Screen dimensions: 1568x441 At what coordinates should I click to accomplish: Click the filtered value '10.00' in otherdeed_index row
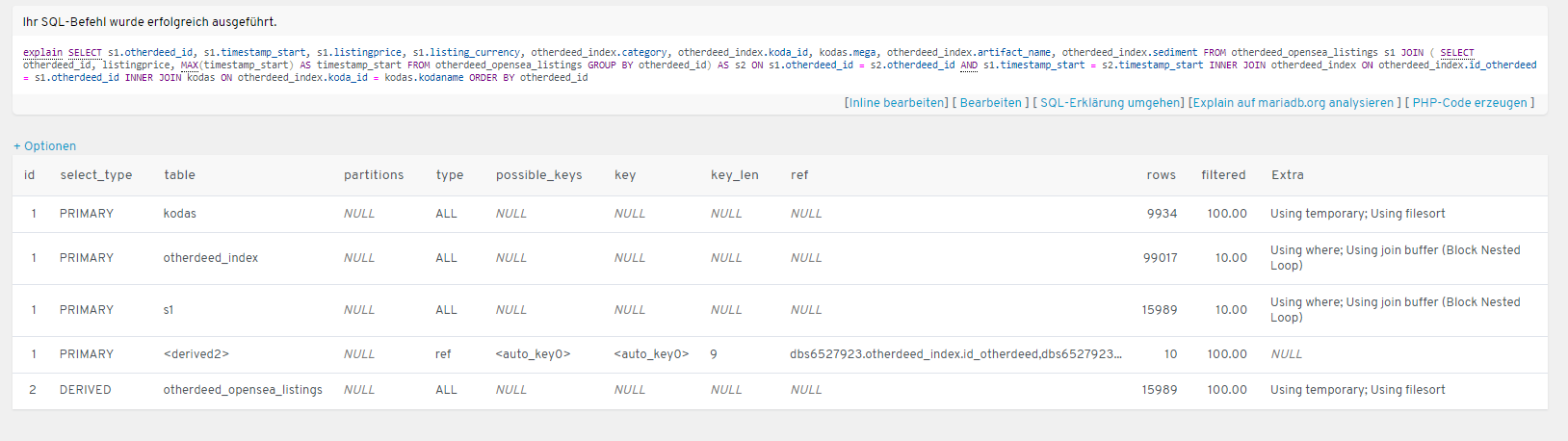click(1231, 258)
